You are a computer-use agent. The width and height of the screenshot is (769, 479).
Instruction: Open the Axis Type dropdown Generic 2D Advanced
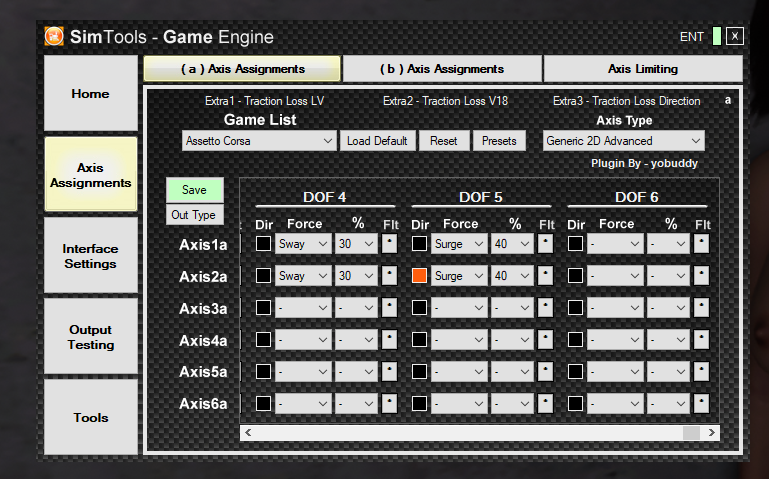point(623,141)
